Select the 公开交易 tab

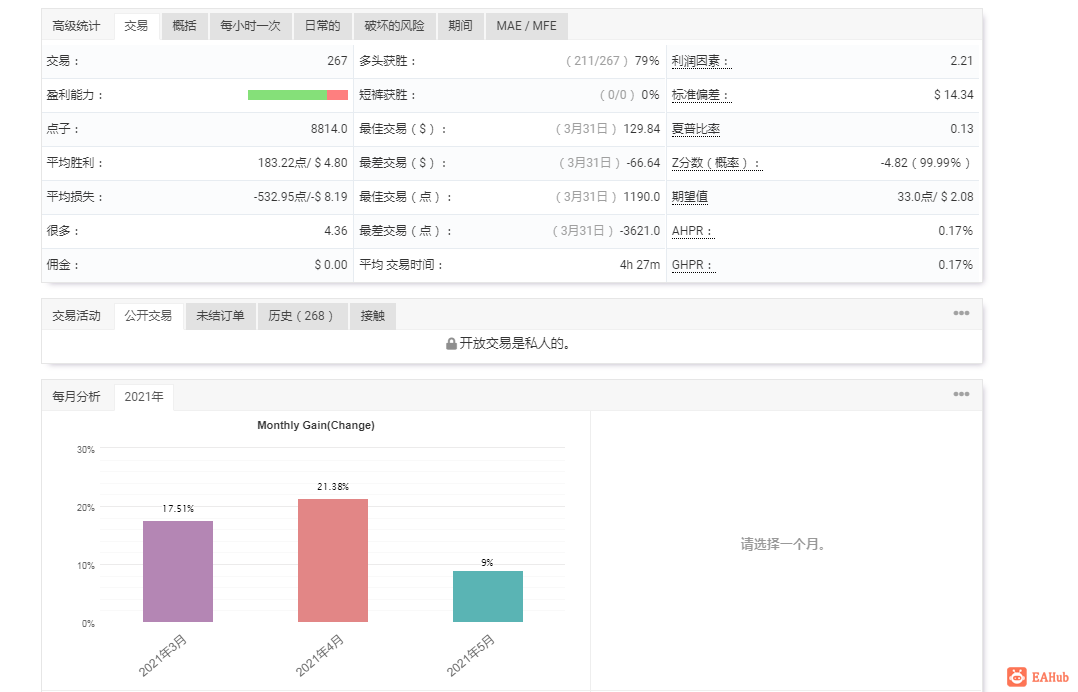pos(148,316)
